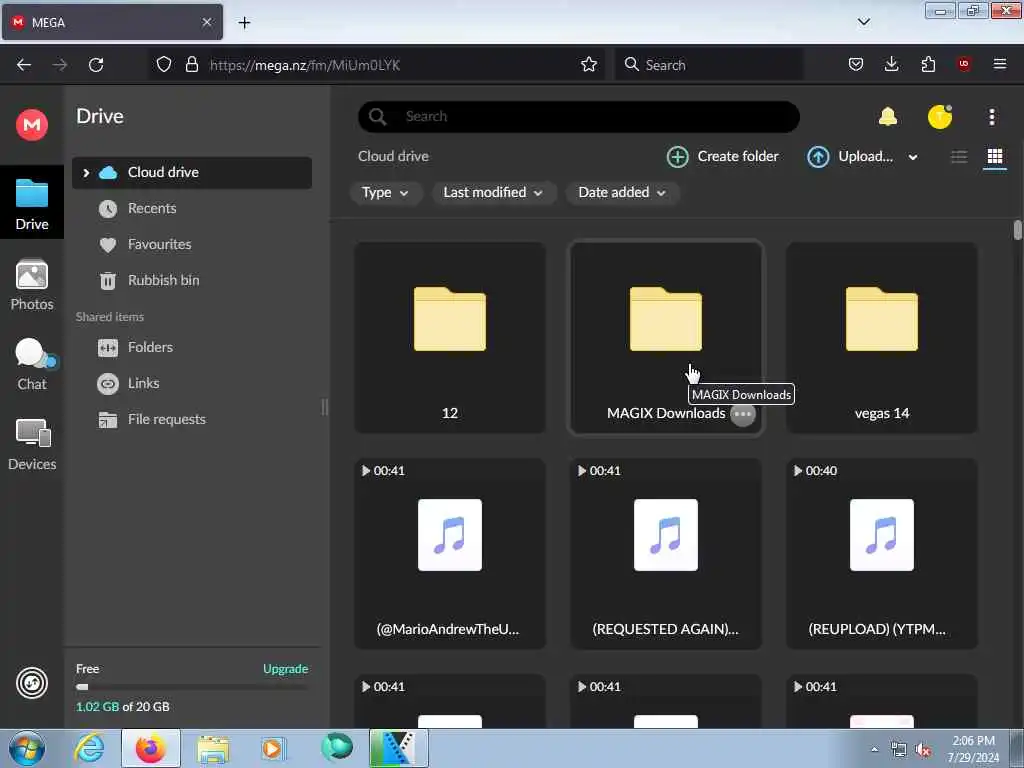Viewport: 1024px width, 768px height.
Task: Click the Upgrade link
Action: tap(285, 669)
